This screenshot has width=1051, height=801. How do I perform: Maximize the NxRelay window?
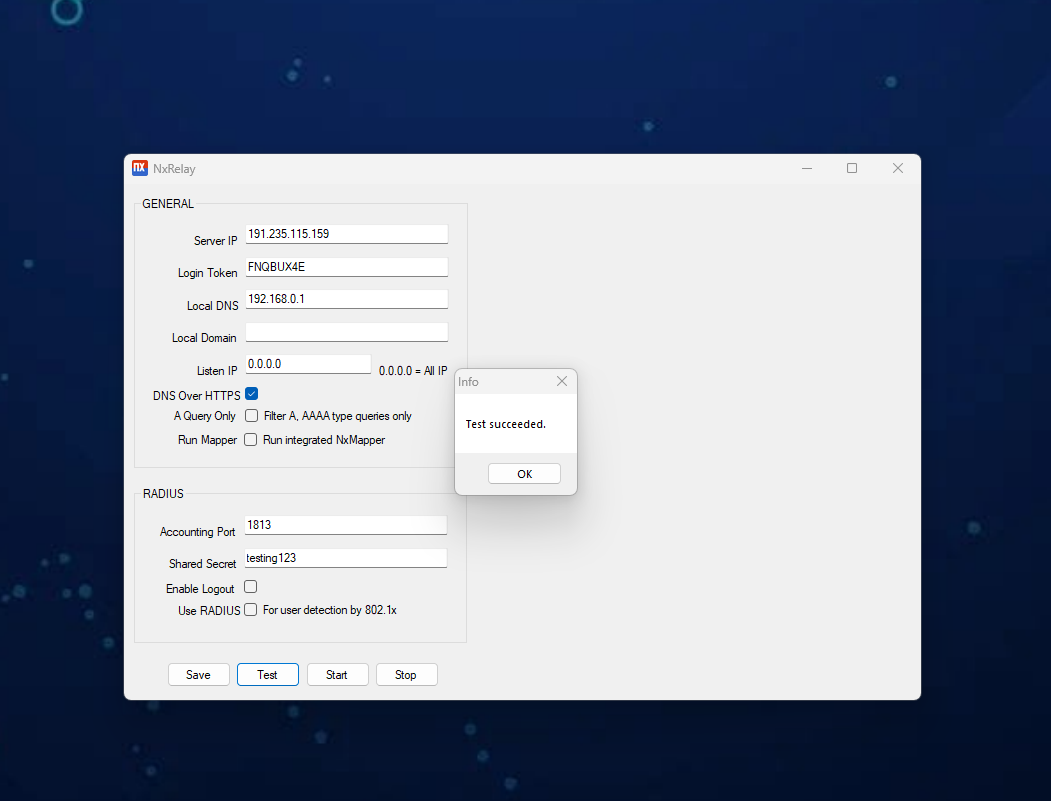852,168
